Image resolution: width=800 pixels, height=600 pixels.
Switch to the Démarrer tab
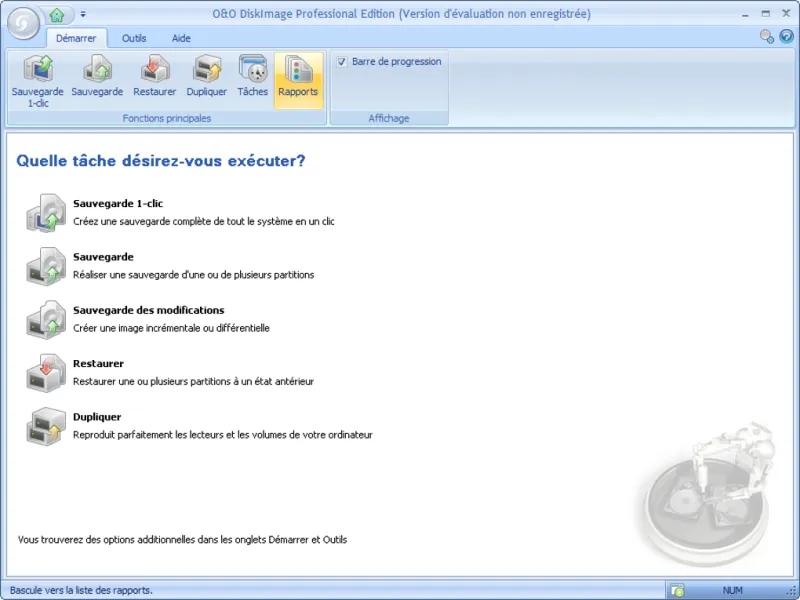pyautogui.click(x=76, y=38)
